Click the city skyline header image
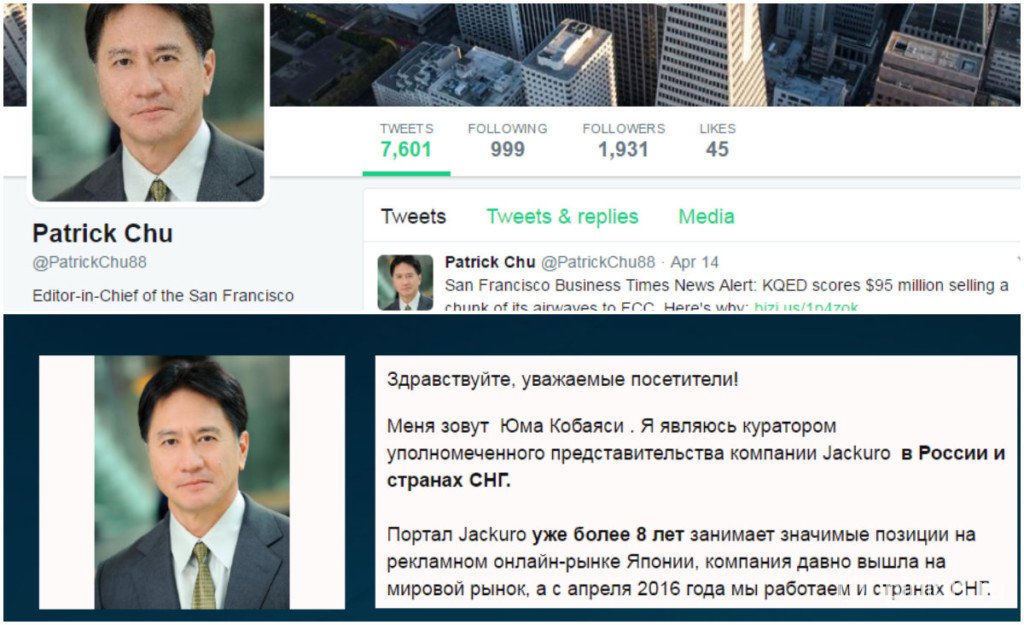1024x625 pixels. click(645, 54)
